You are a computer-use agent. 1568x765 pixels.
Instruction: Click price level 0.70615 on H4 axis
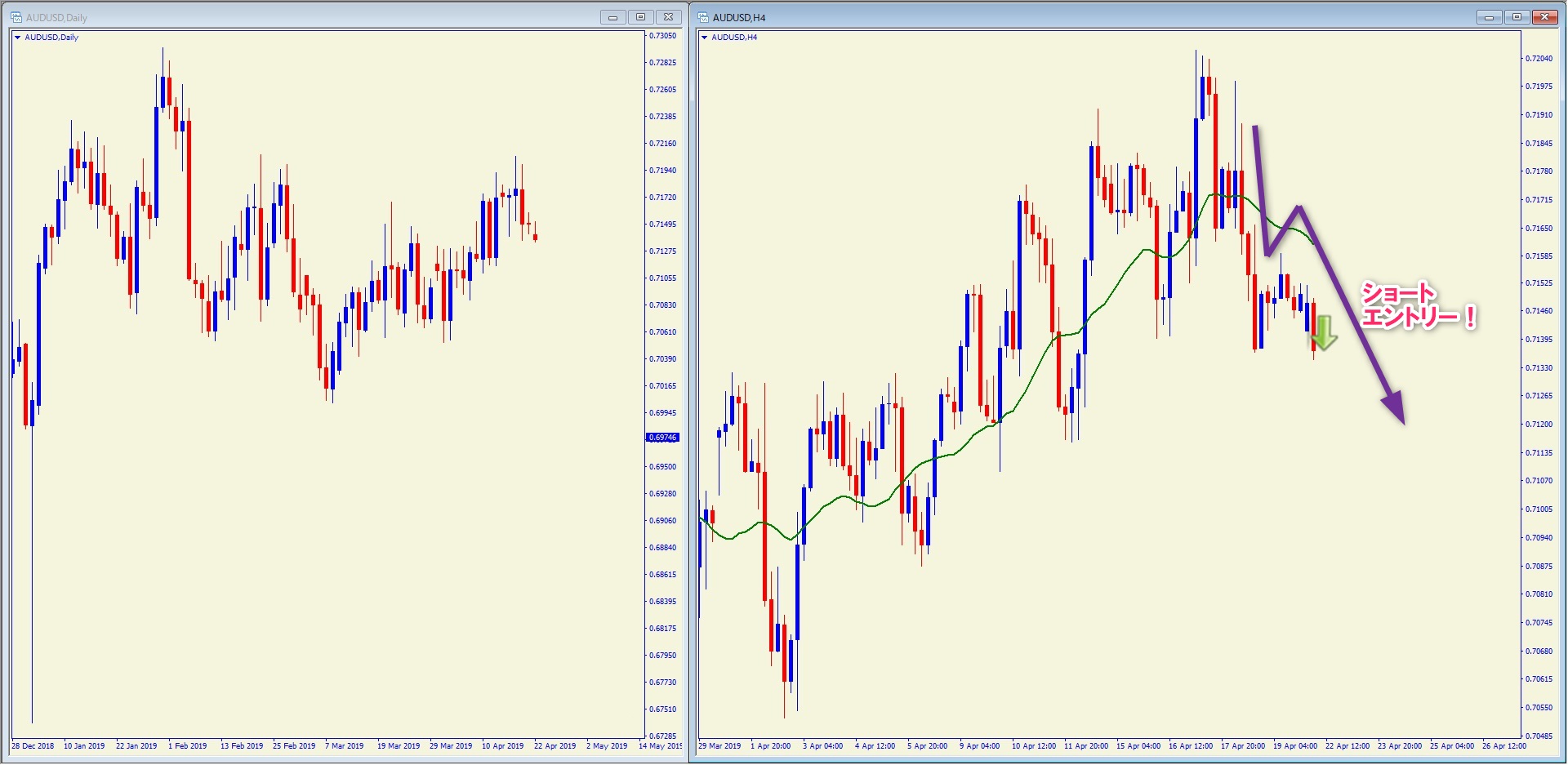coord(1539,679)
